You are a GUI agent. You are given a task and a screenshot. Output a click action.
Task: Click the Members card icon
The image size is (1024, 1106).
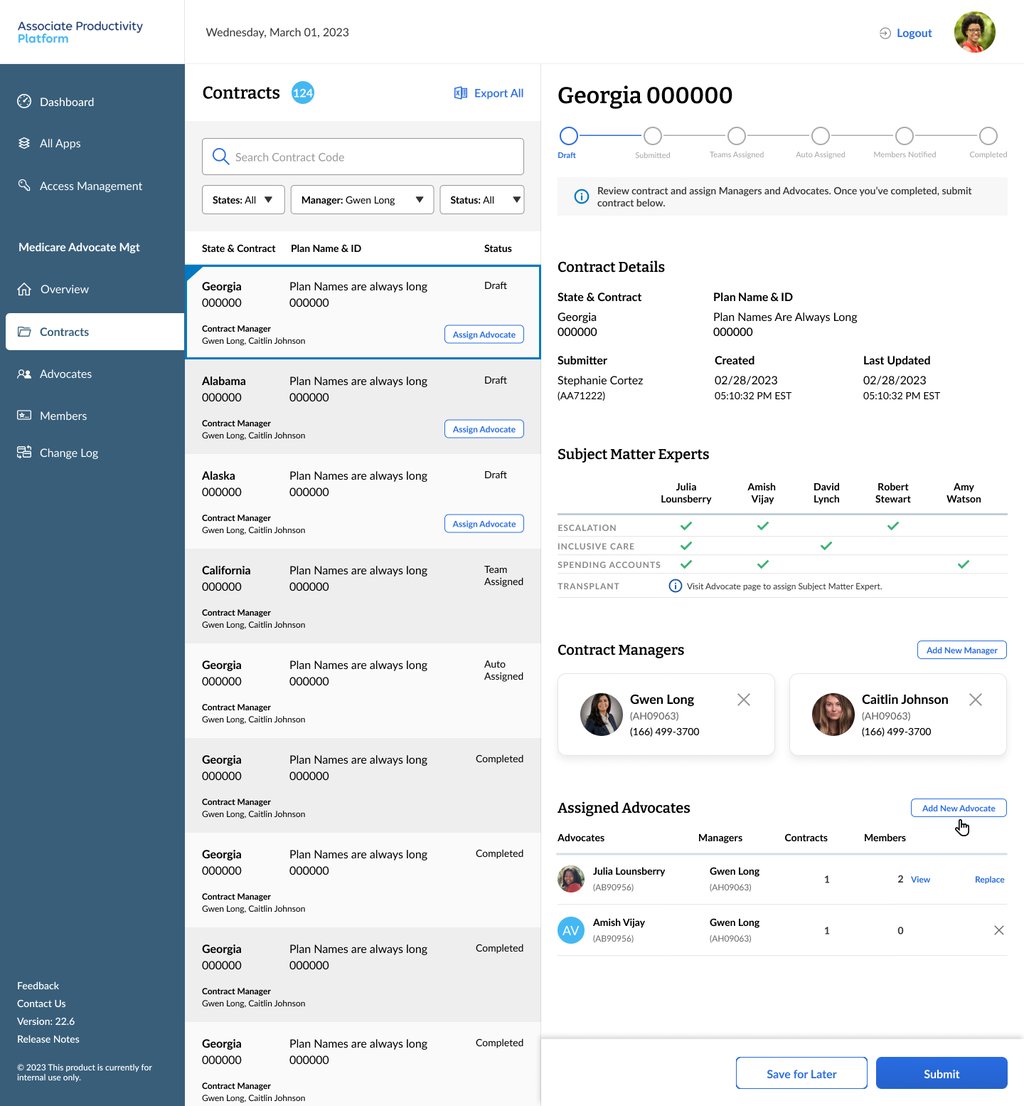(x=24, y=415)
